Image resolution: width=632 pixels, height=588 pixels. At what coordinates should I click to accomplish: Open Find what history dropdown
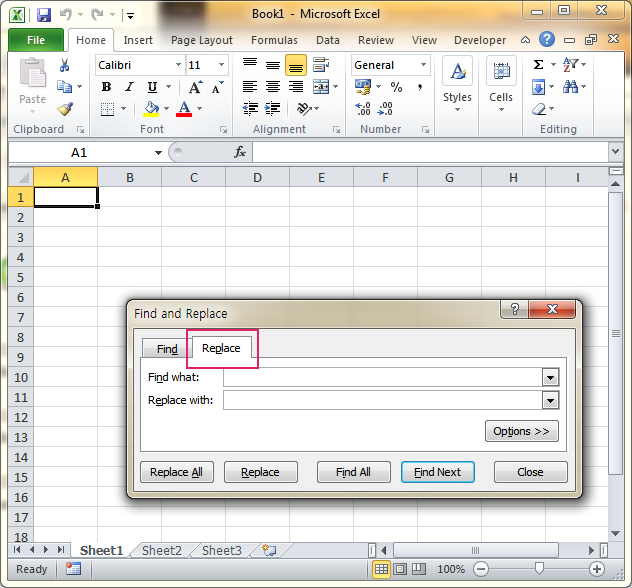(x=550, y=378)
